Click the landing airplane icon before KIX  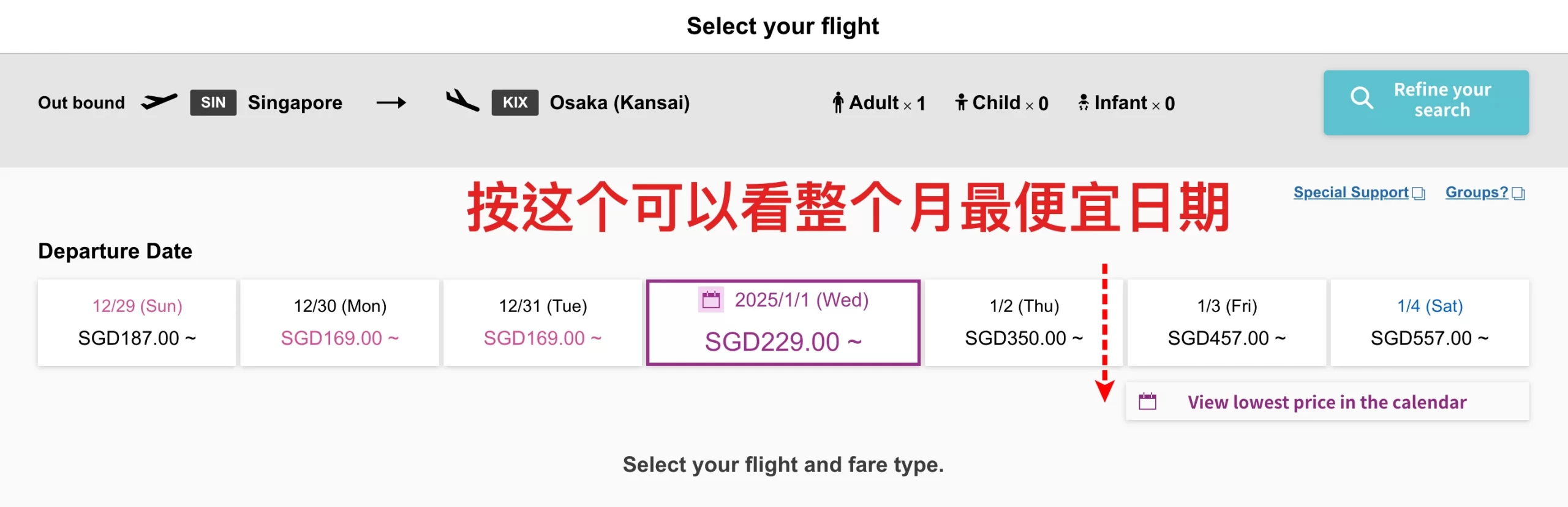462,101
